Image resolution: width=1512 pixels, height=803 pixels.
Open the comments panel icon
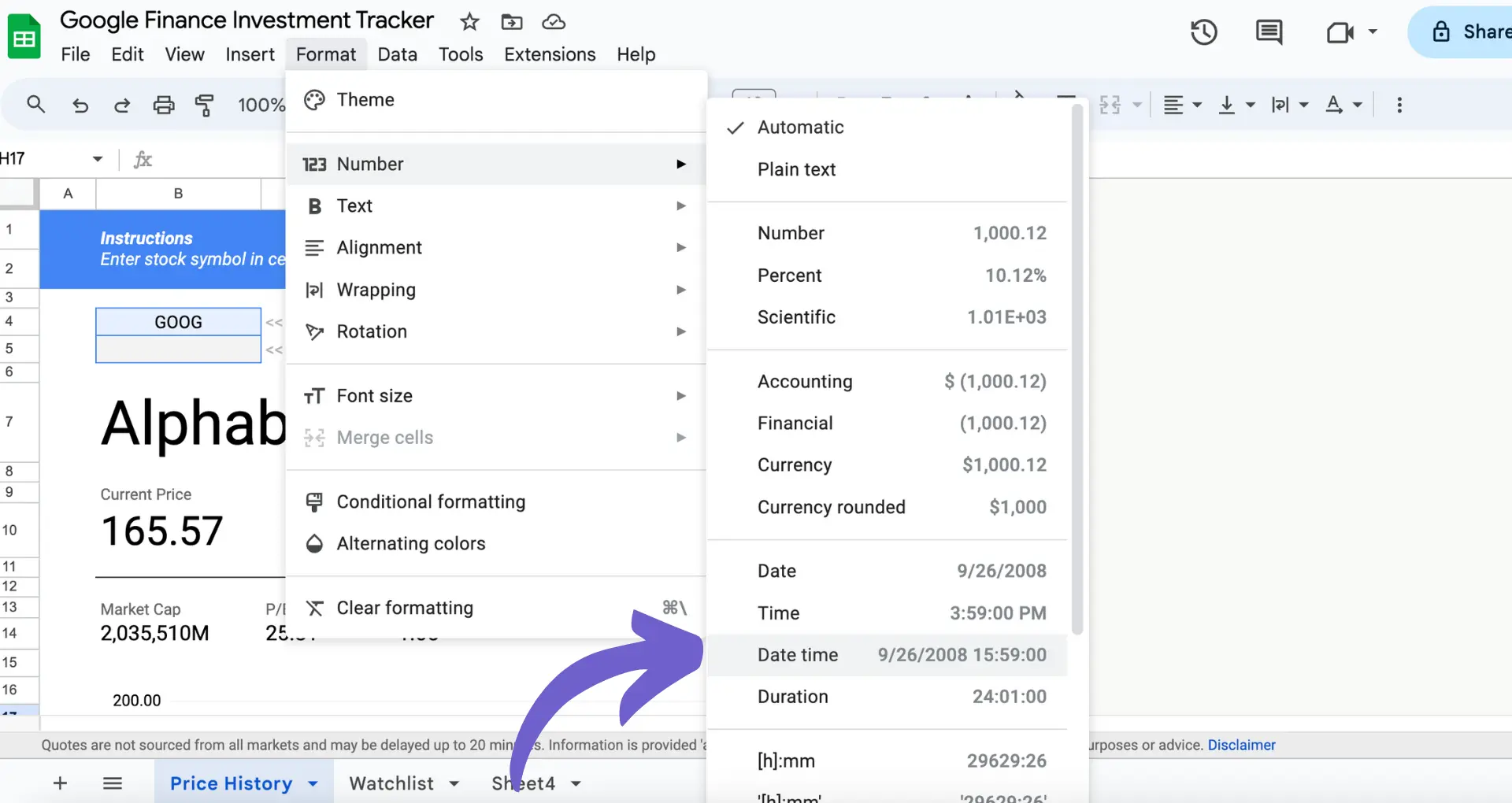coord(1269,32)
